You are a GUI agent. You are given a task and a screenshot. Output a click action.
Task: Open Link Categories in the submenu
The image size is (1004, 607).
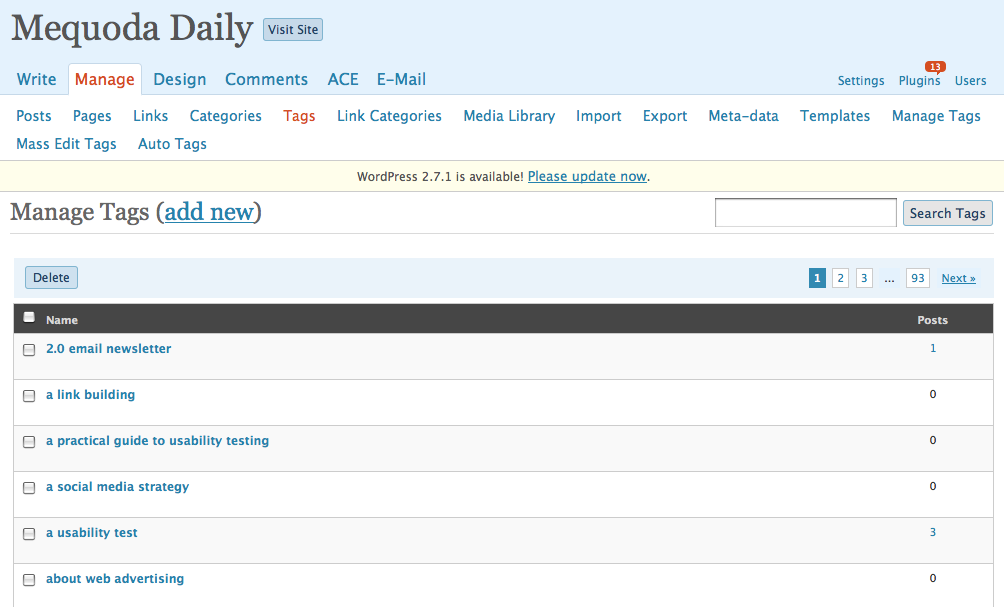(x=389, y=116)
